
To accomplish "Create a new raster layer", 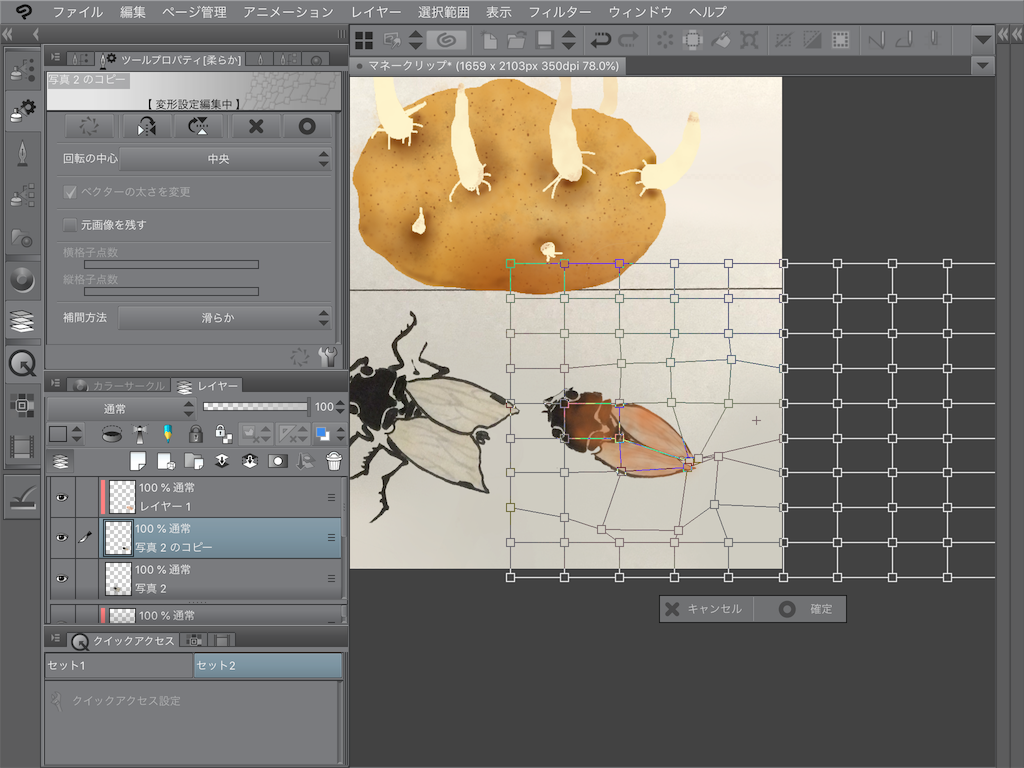I will (138, 461).
